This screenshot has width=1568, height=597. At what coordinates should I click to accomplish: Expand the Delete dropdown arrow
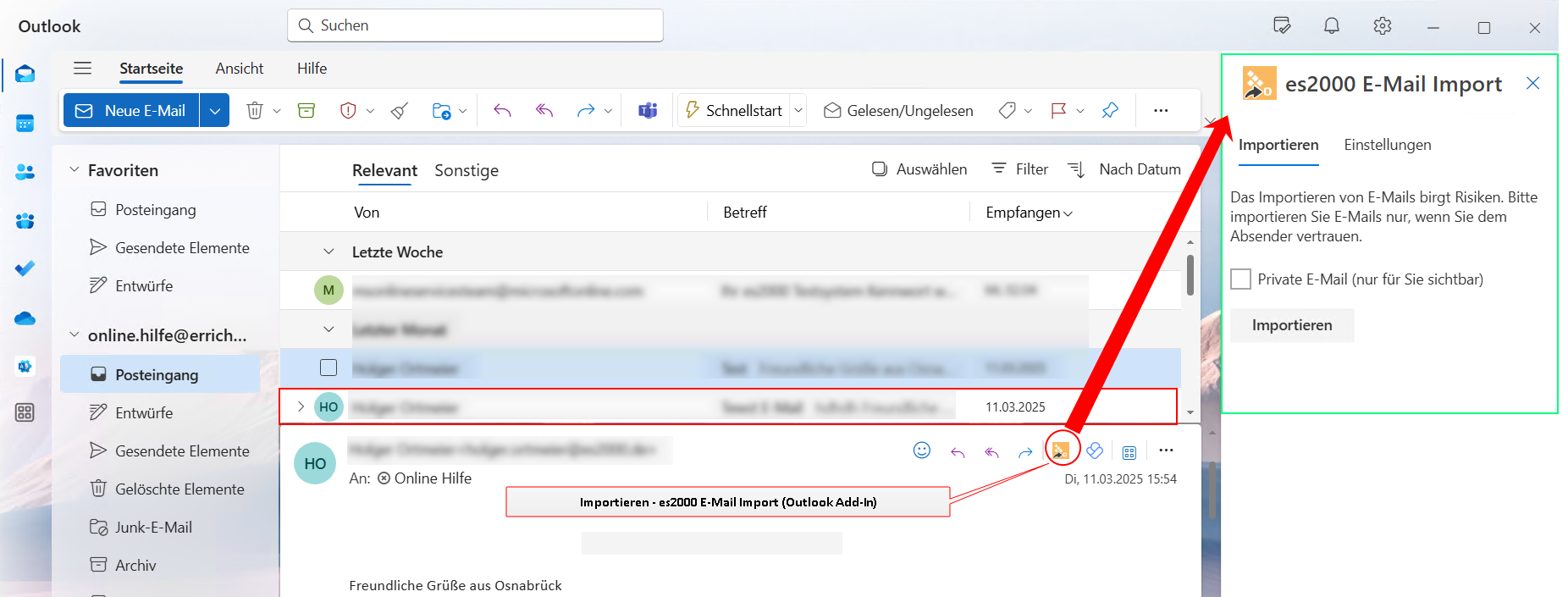[x=277, y=111]
